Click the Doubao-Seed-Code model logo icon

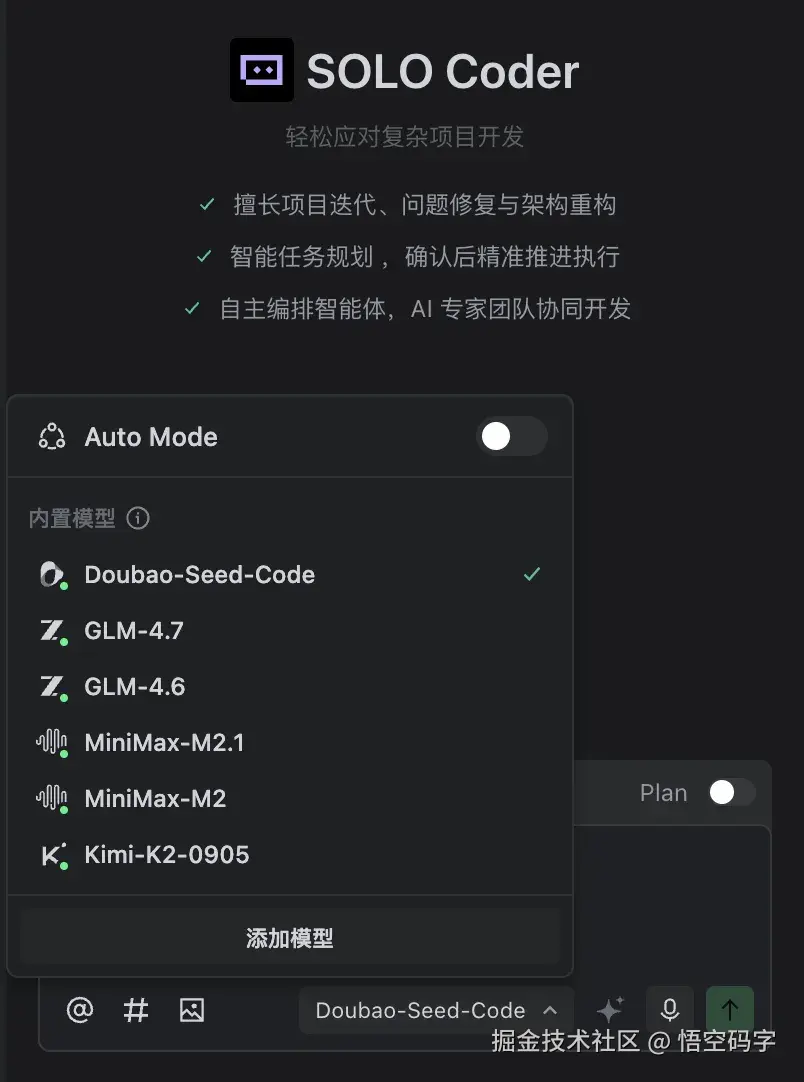coord(51,574)
